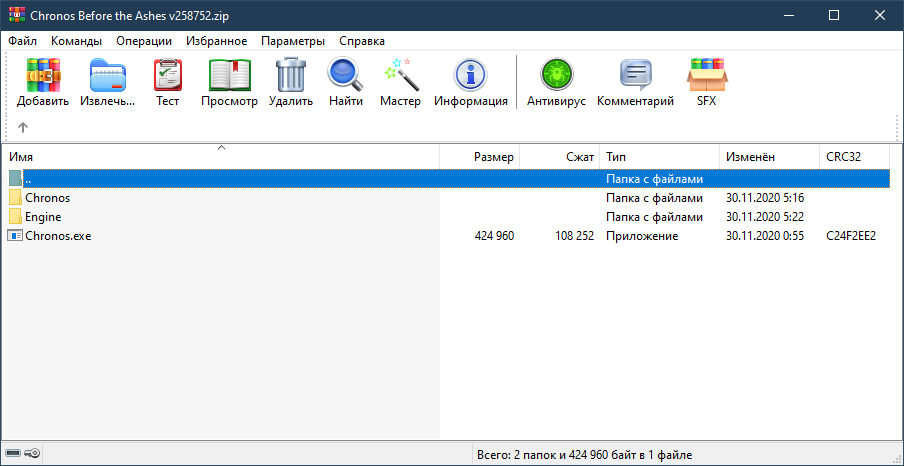
Task: Sort by the Размер column header
Action: click(x=494, y=157)
